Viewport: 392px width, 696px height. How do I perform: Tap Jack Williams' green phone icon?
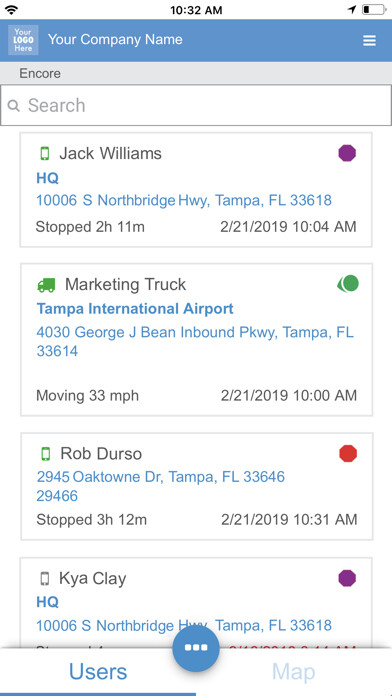(45, 154)
